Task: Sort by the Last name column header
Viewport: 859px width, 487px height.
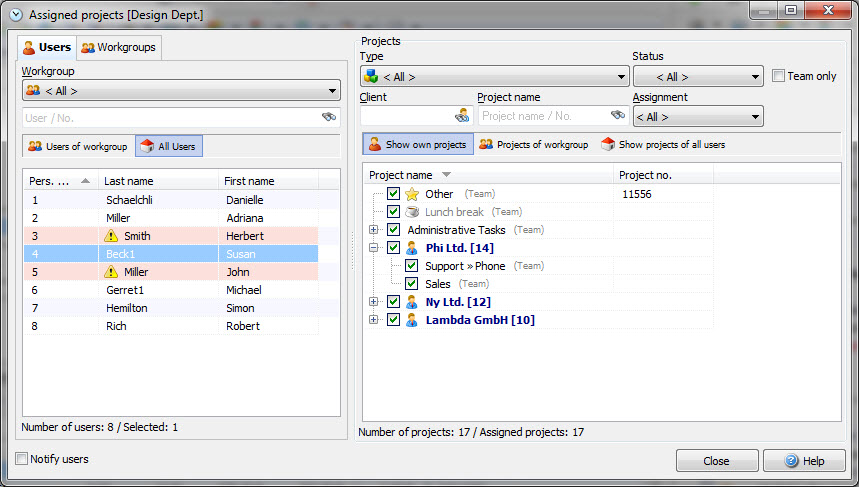Action: [x=158, y=181]
